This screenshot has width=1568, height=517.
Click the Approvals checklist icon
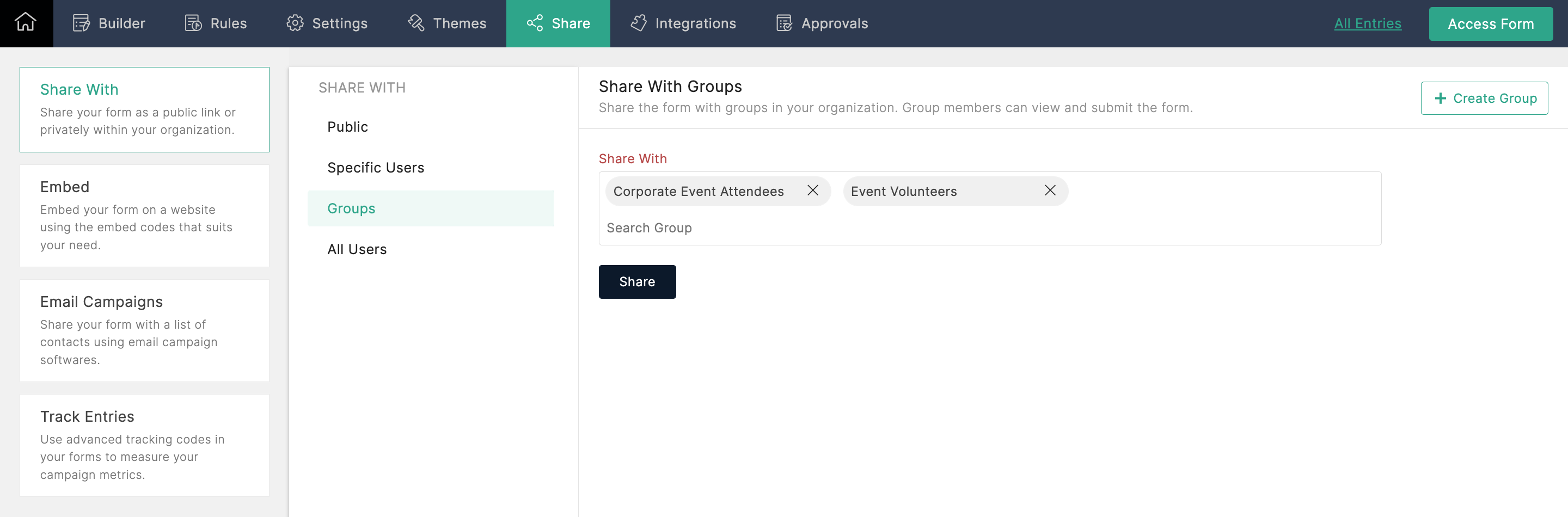coord(785,23)
